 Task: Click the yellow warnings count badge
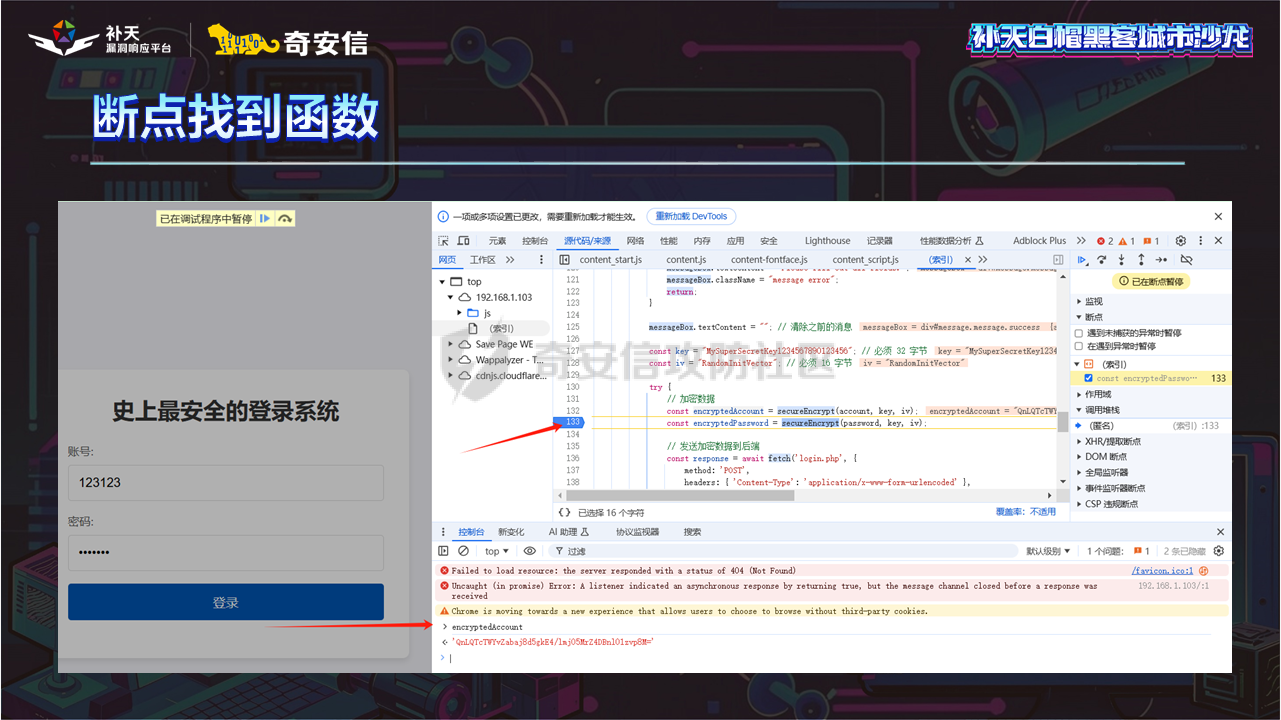click(1126, 241)
